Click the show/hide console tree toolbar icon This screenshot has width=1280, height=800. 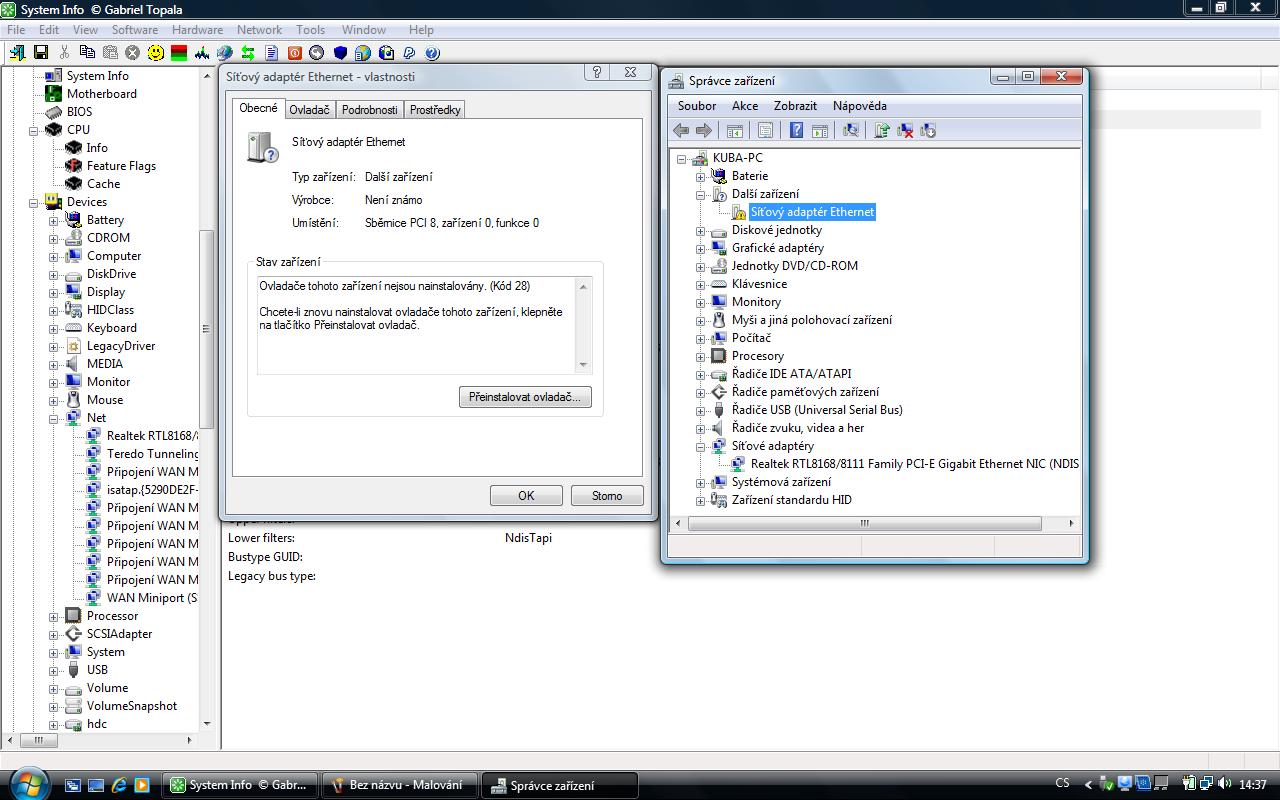click(x=734, y=130)
